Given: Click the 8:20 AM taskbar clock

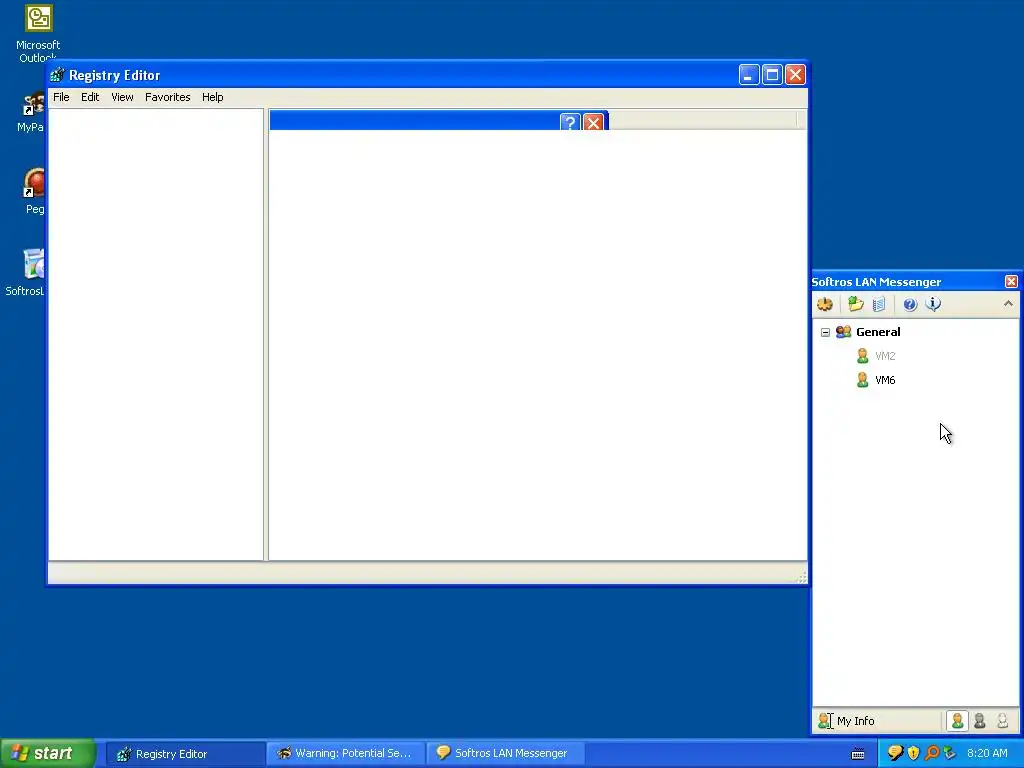Looking at the screenshot, I should point(987,754).
